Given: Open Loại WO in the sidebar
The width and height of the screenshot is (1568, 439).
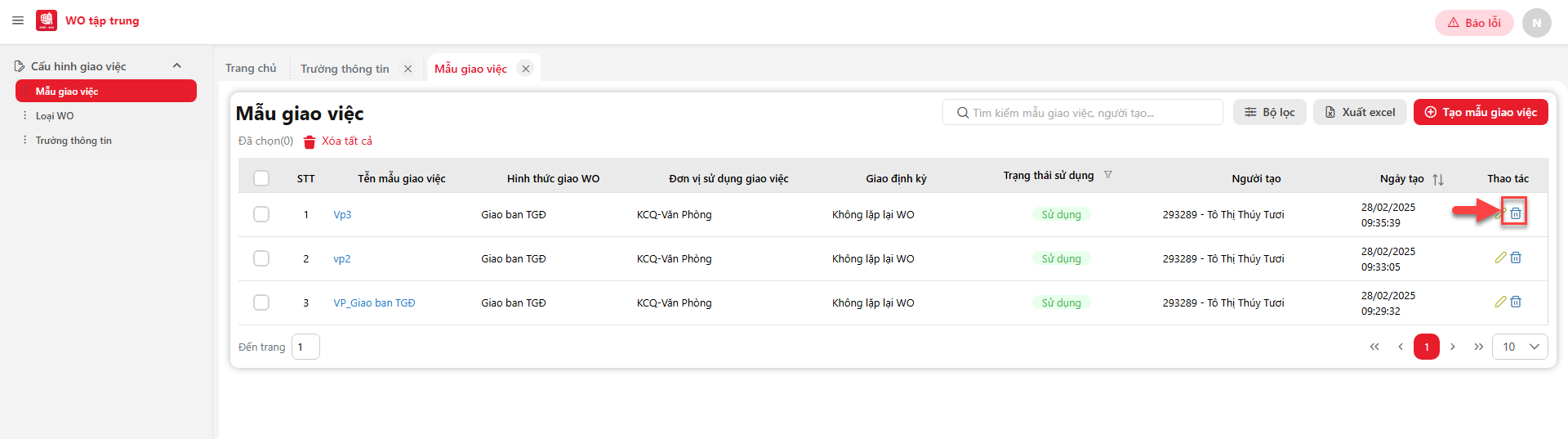Looking at the screenshot, I should 55,116.
